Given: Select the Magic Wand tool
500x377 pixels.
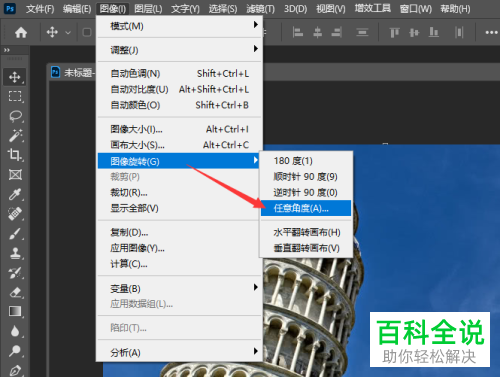Looking at the screenshot, I should click(15, 135).
